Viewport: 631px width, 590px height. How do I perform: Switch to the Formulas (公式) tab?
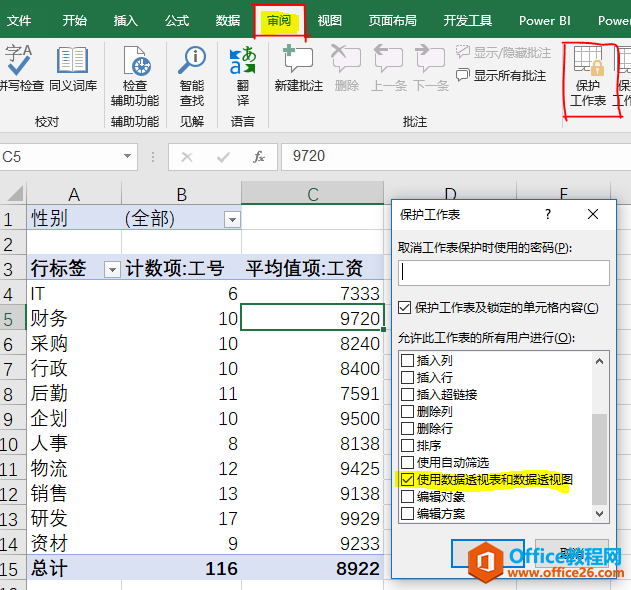[x=177, y=20]
